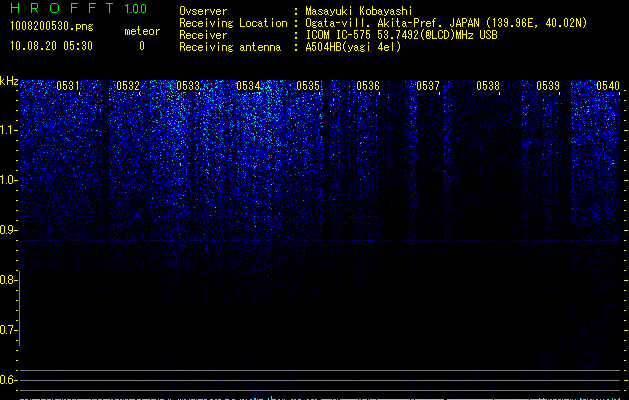629x400 pixels.
Task: Click the 0.8 frequency axis label
Action: (8, 280)
